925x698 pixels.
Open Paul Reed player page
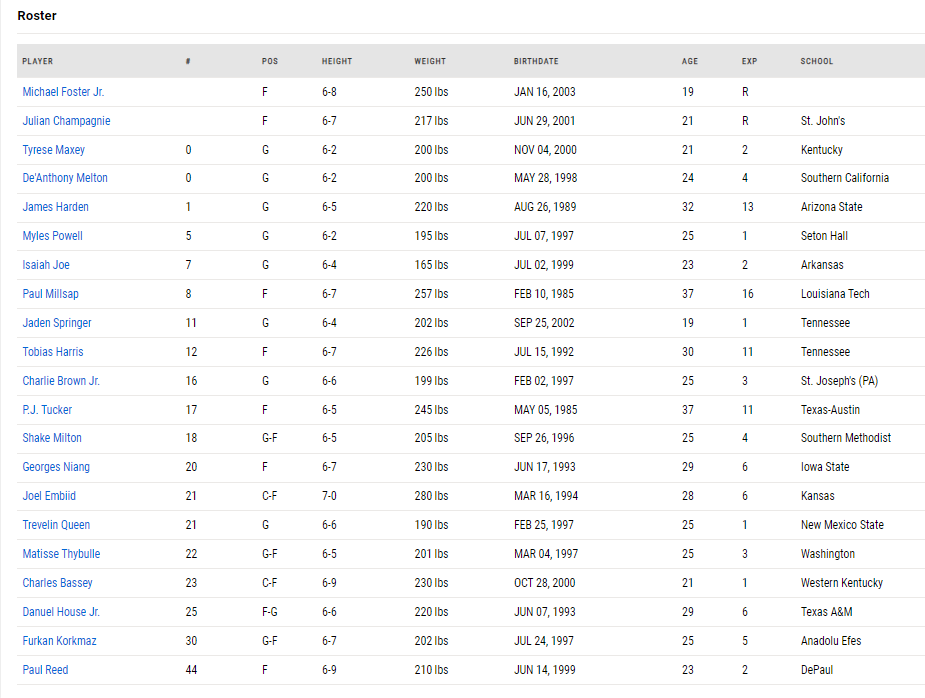pyautogui.click(x=45, y=670)
